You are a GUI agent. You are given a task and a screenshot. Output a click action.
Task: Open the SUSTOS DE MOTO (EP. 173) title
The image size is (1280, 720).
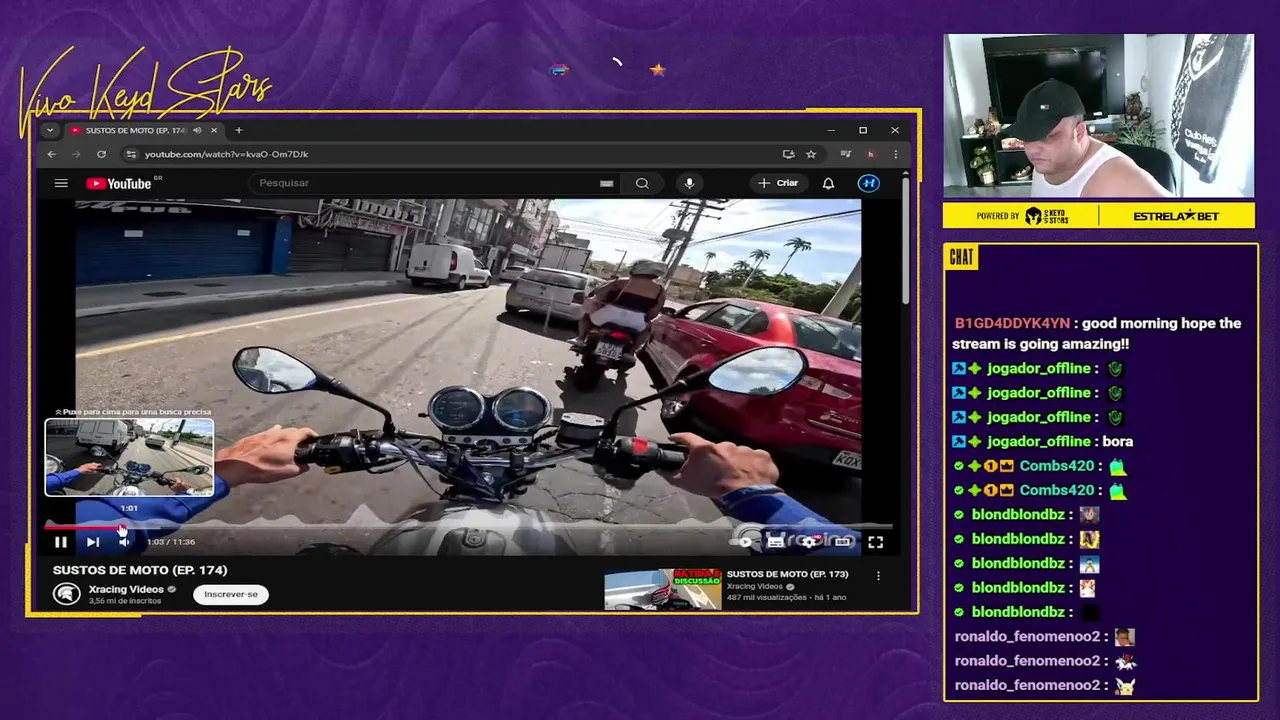pos(787,574)
